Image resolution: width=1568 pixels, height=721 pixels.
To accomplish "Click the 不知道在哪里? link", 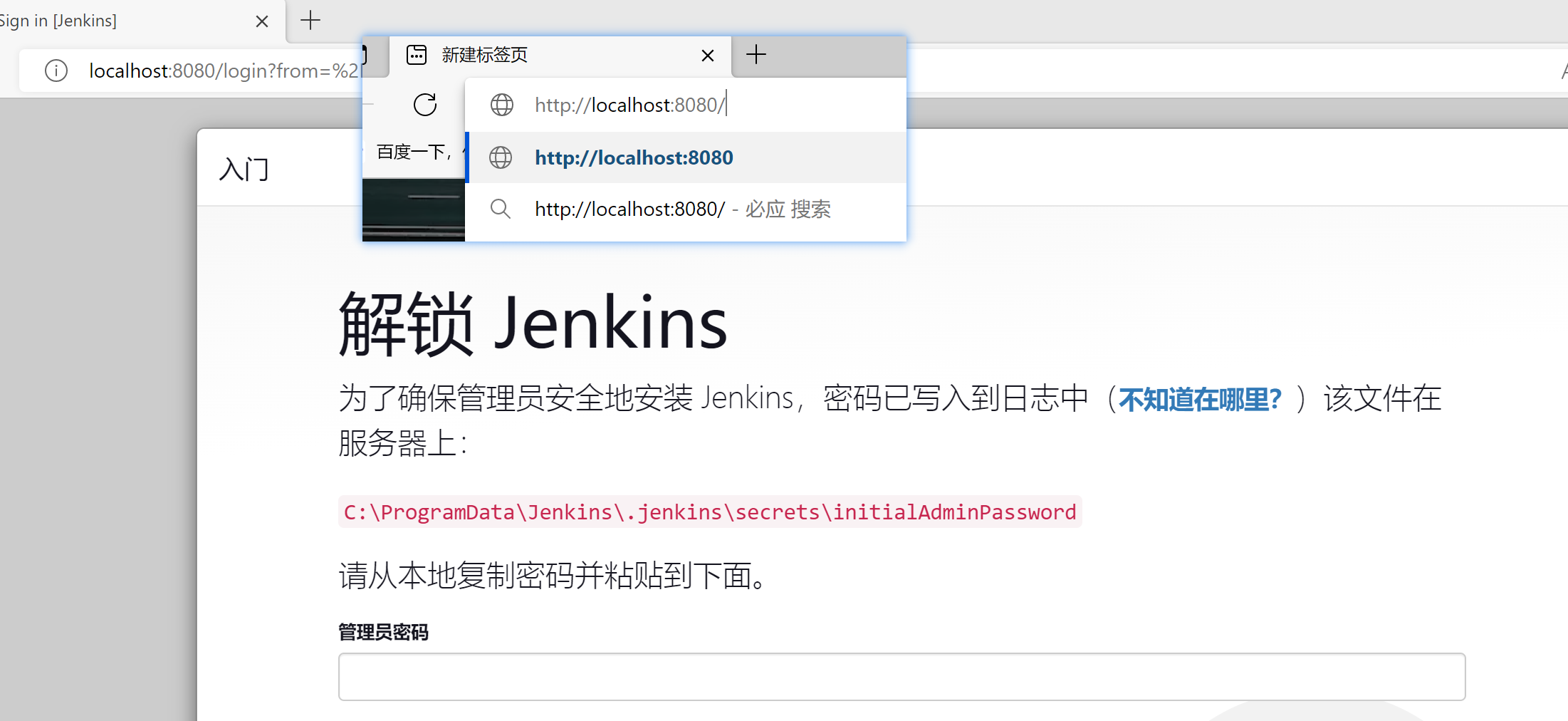I will pos(1201,399).
